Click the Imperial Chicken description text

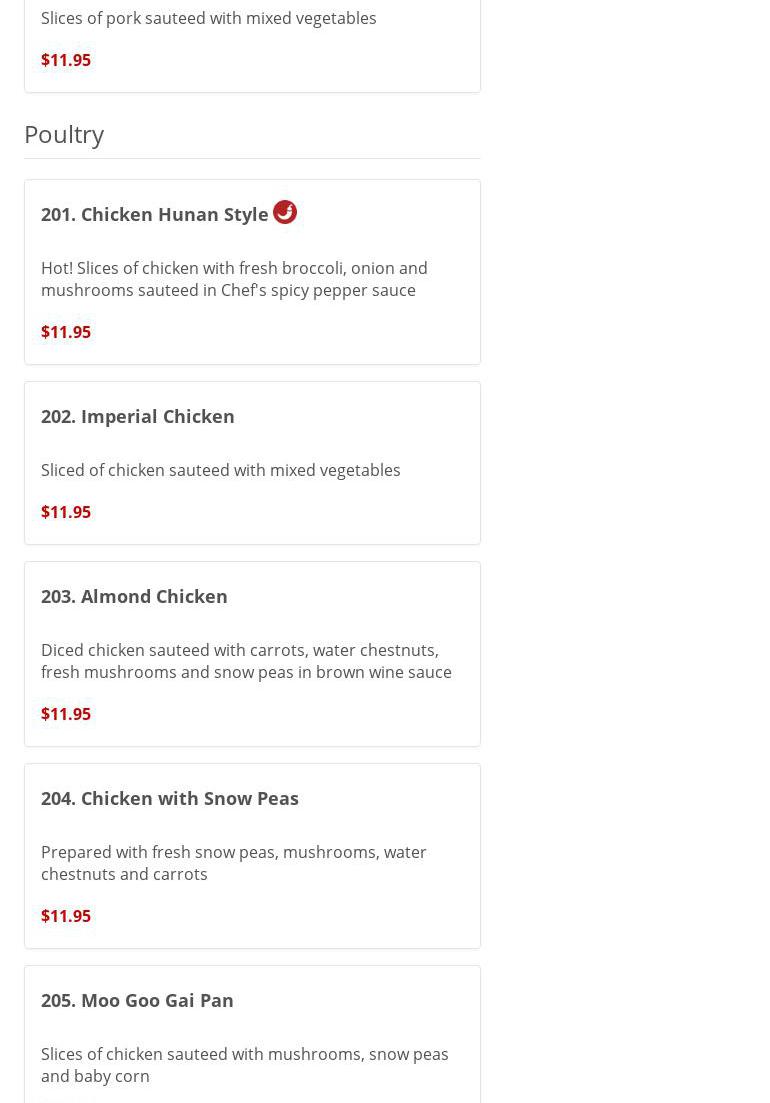221,470
